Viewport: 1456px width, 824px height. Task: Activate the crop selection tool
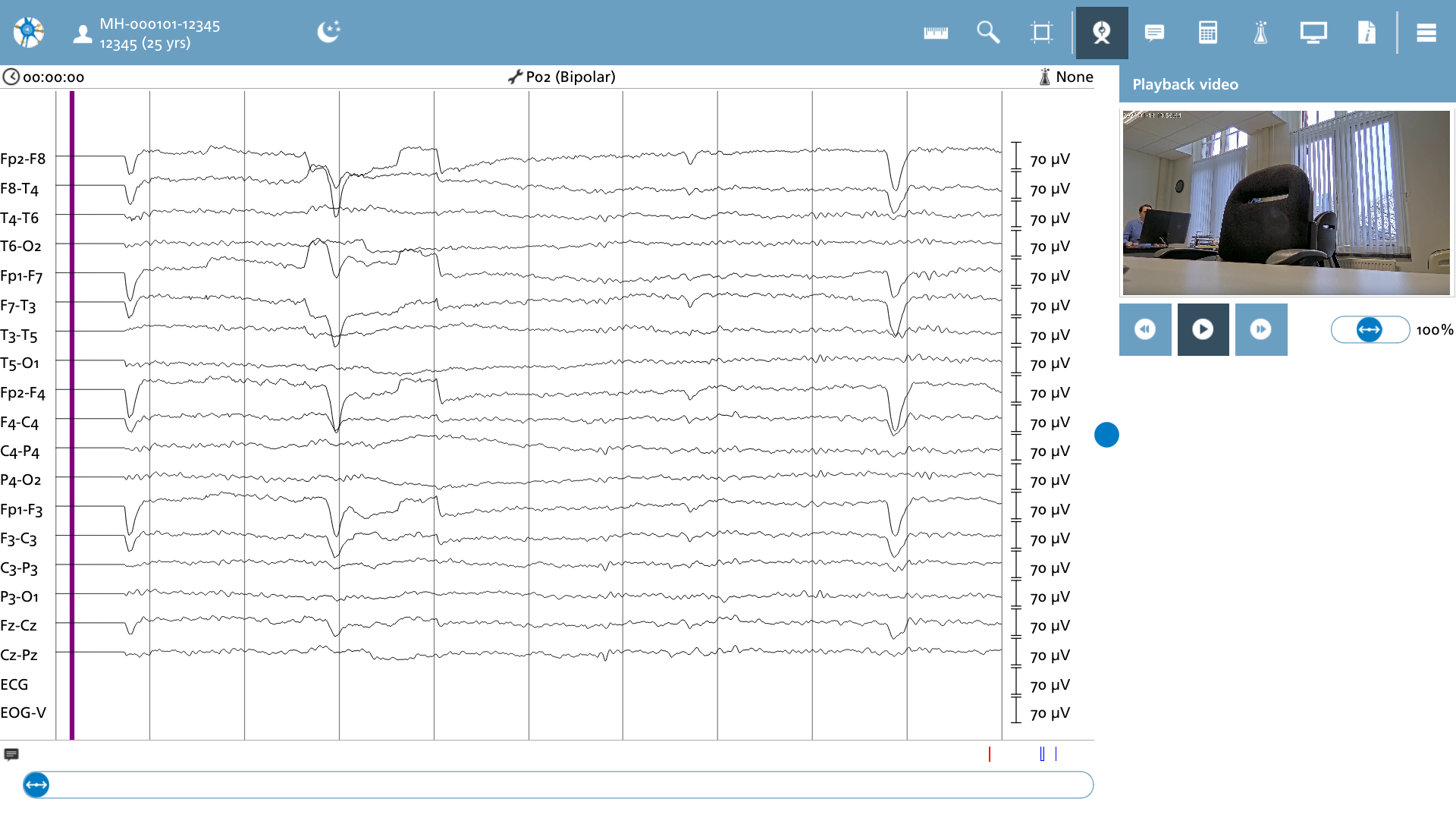[1042, 33]
